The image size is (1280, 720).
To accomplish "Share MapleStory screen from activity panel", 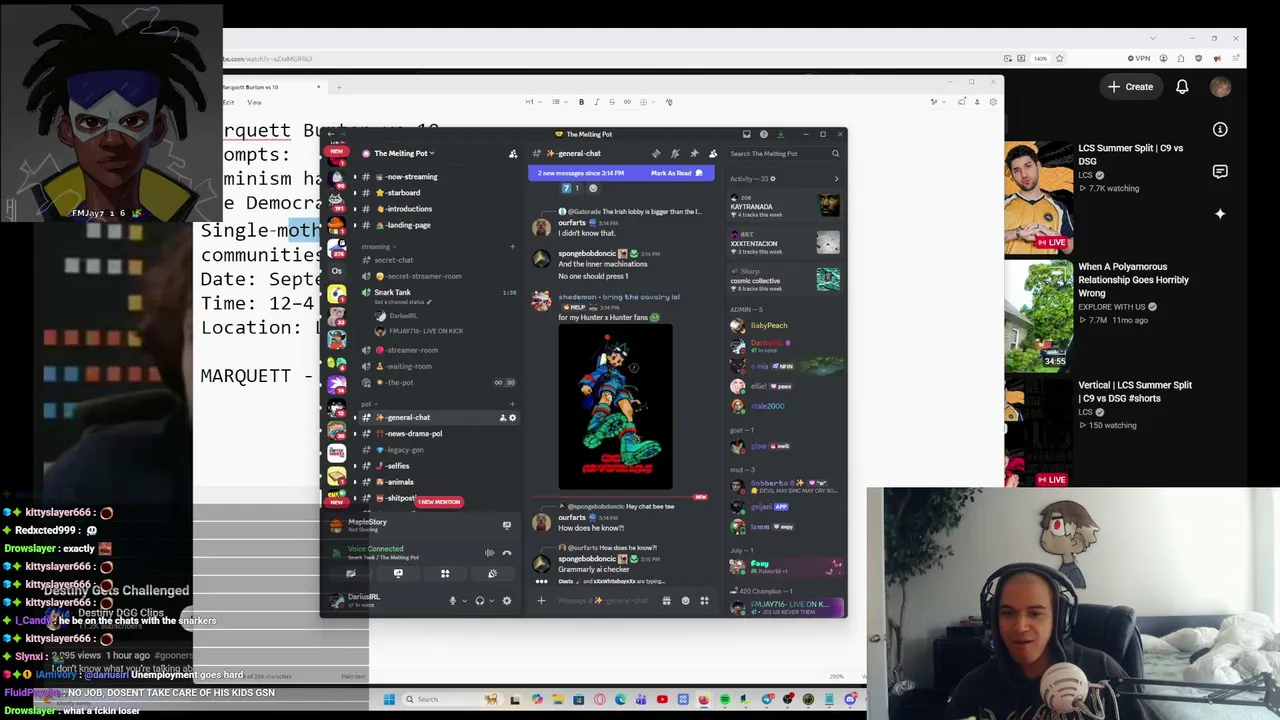I will [x=507, y=525].
